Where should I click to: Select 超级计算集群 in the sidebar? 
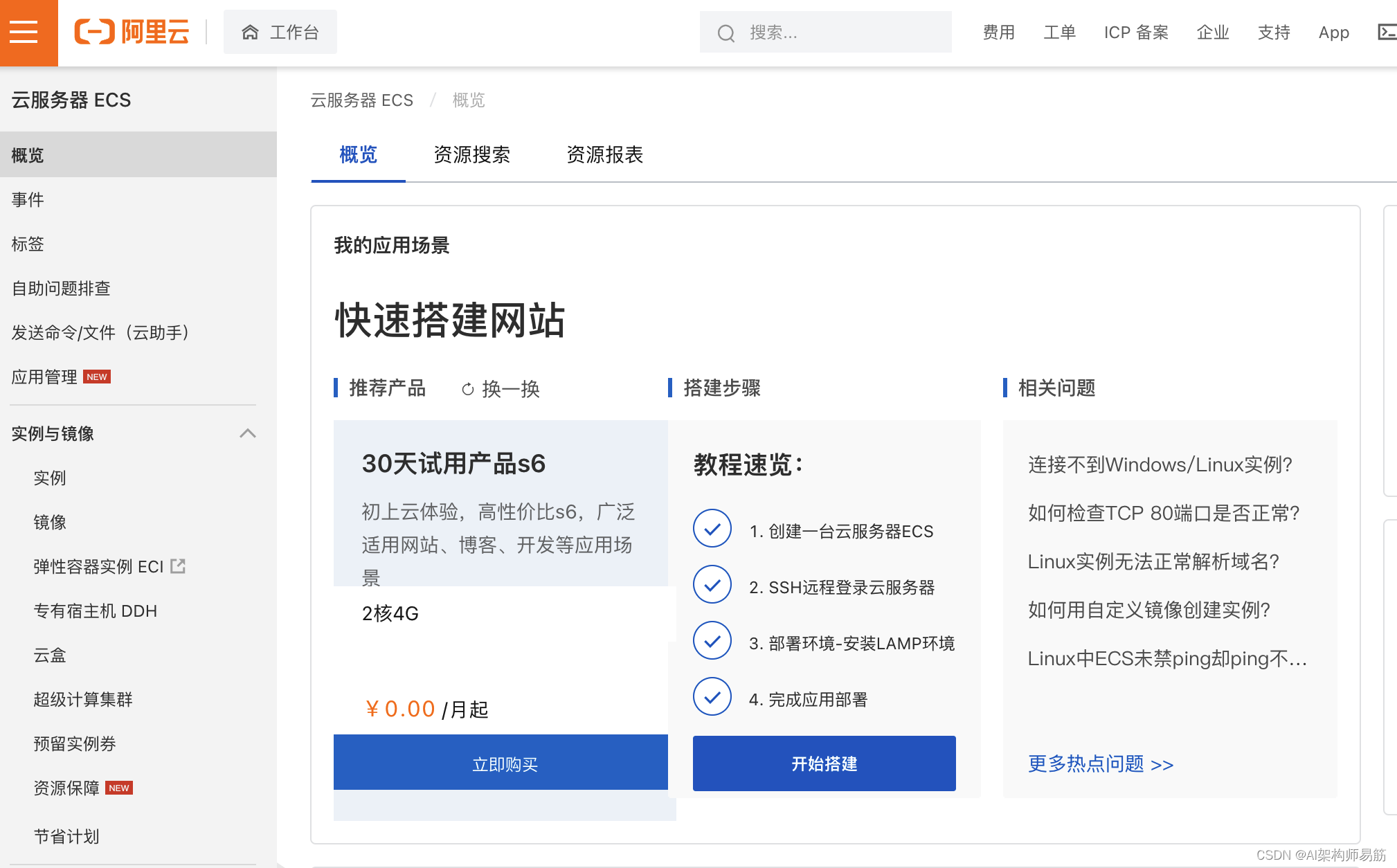click(138, 699)
